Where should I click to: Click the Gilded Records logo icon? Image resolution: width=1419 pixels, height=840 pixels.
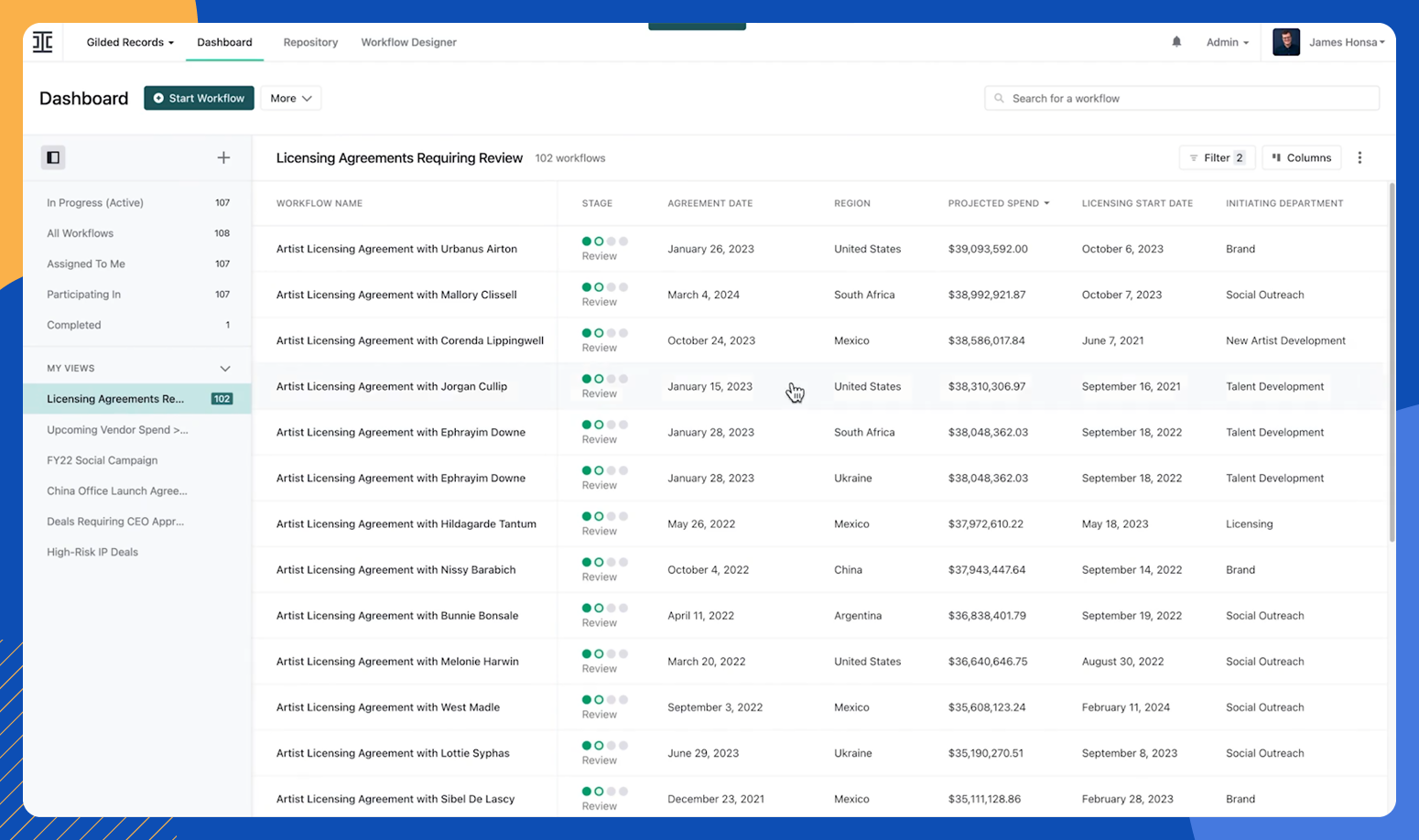[42, 41]
